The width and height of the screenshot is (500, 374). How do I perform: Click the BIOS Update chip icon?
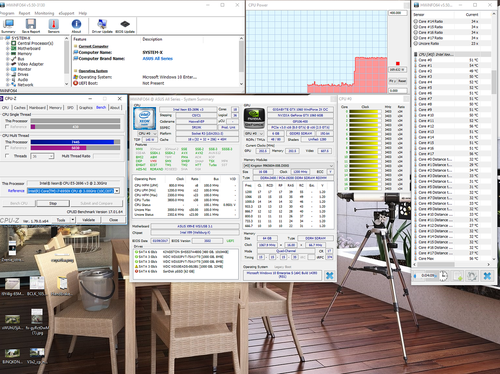(125, 25)
